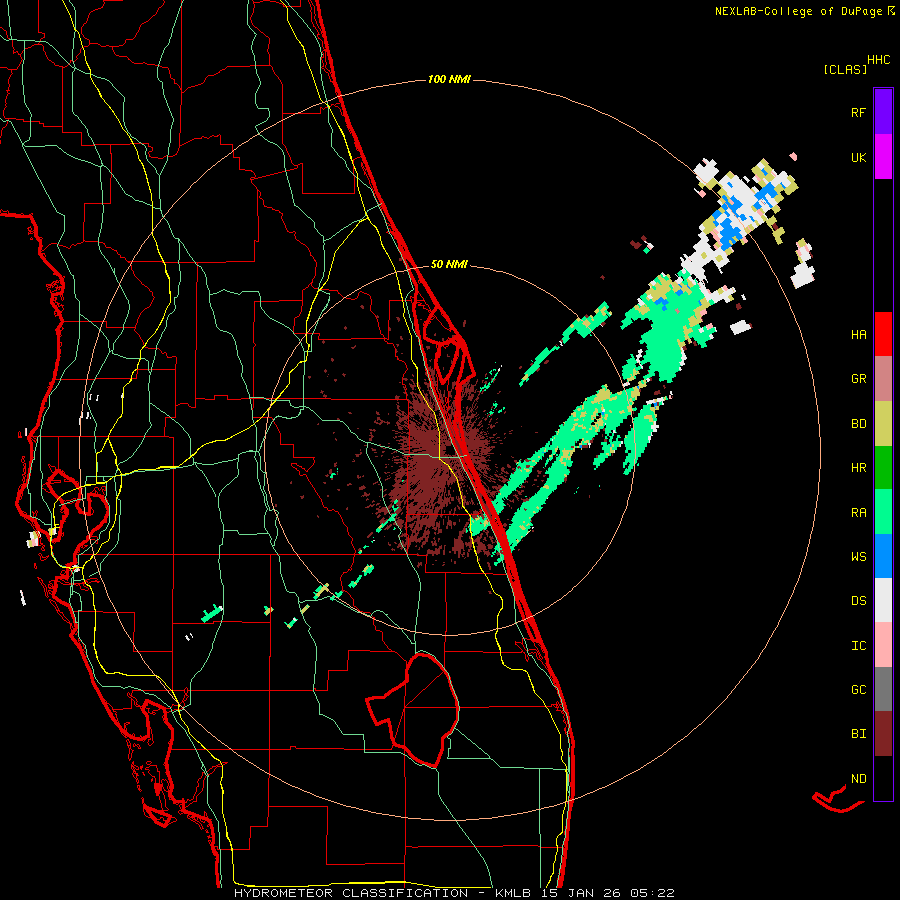Select the GC gray legend swatch

coord(883,689)
